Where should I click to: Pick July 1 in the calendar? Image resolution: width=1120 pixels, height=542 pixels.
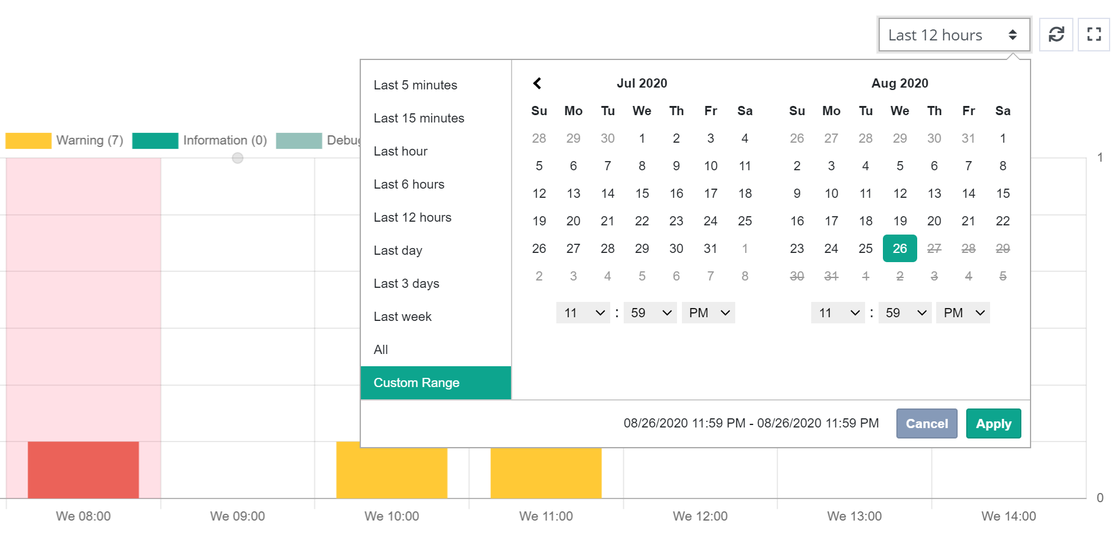[642, 139]
